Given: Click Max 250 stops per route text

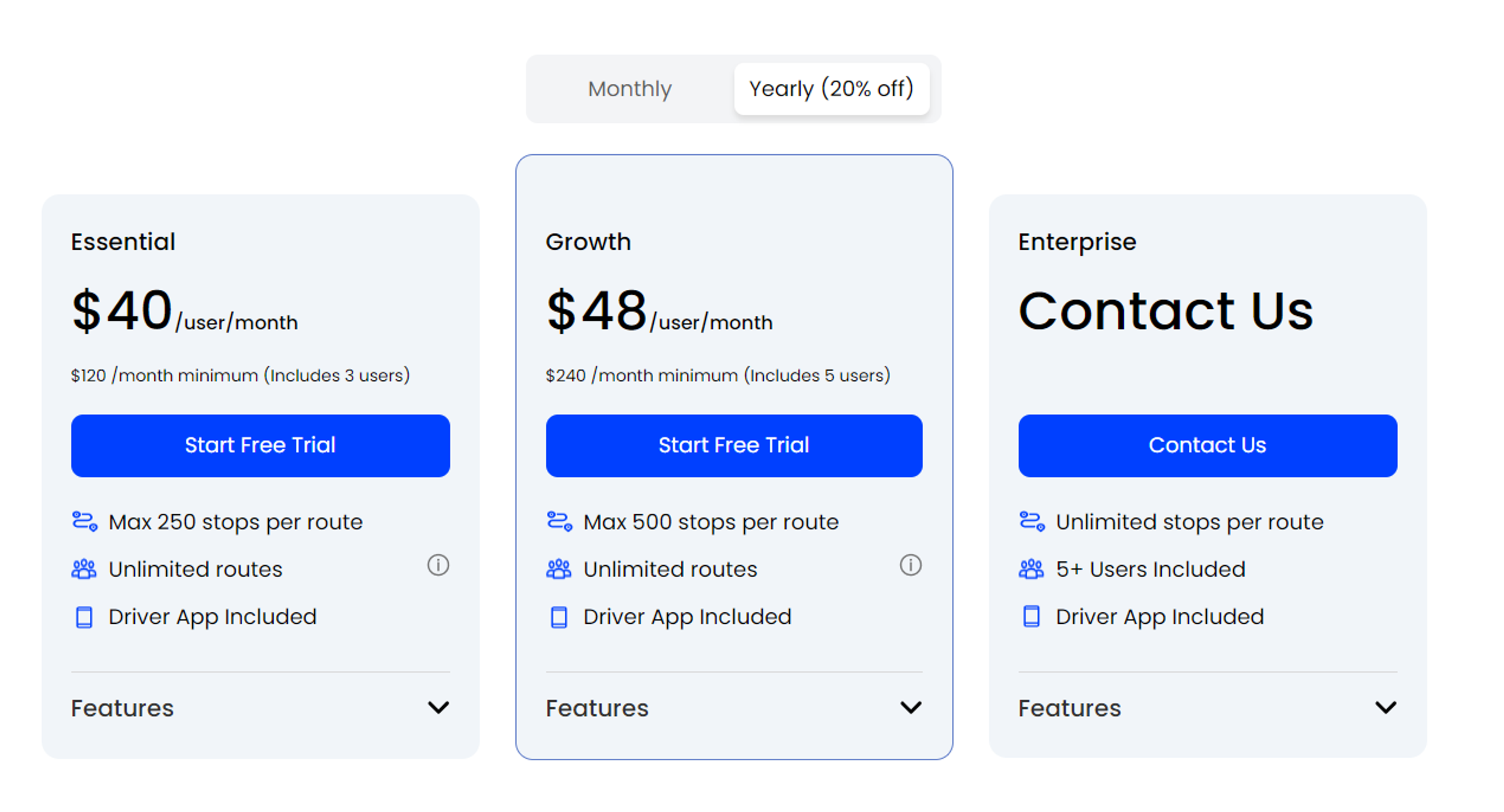Looking at the screenshot, I should (236, 522).
